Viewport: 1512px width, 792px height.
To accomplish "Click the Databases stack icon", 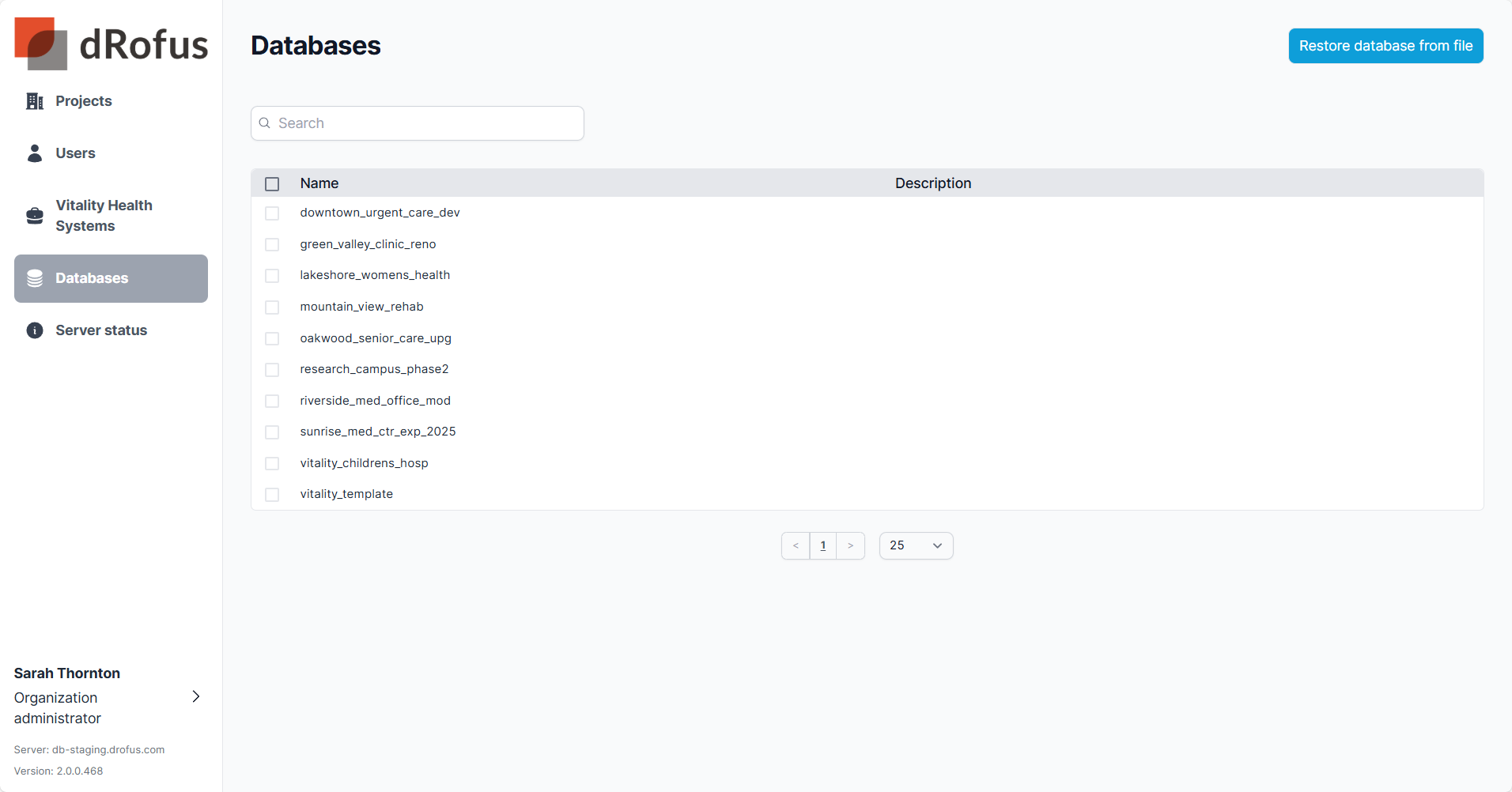I will click(35, 278).
